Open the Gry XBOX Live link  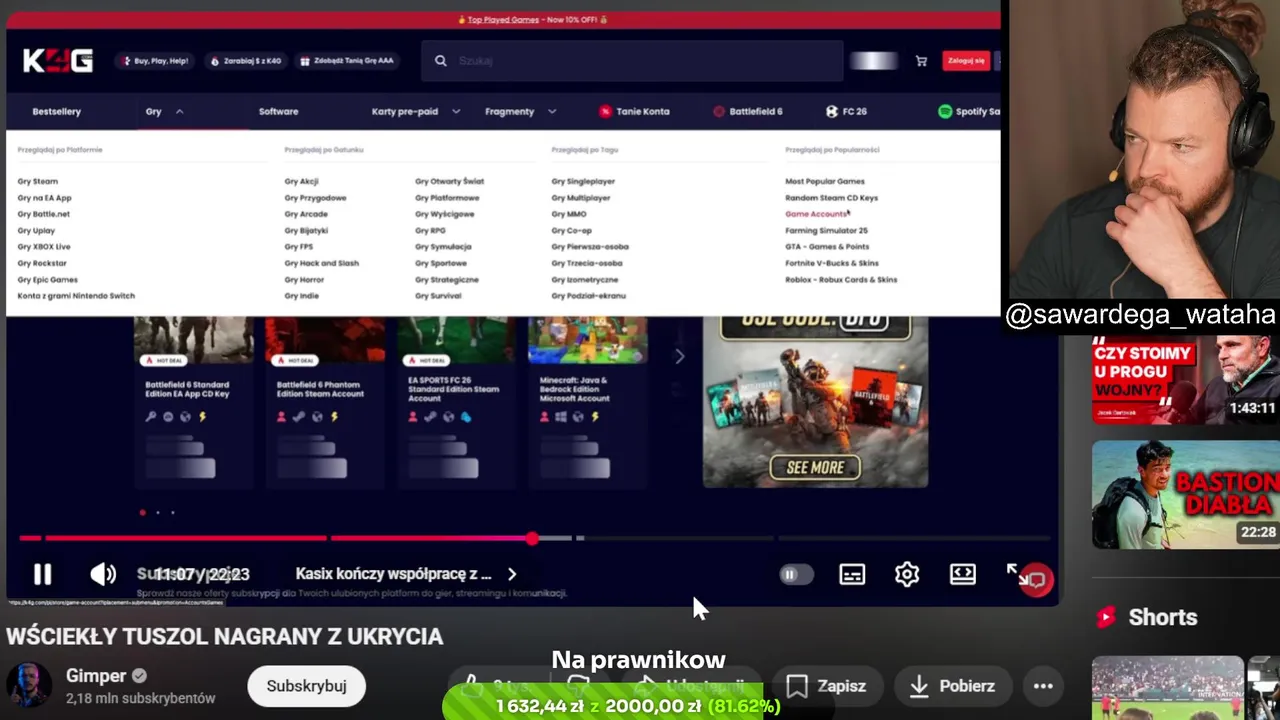[x=43, y=247]
